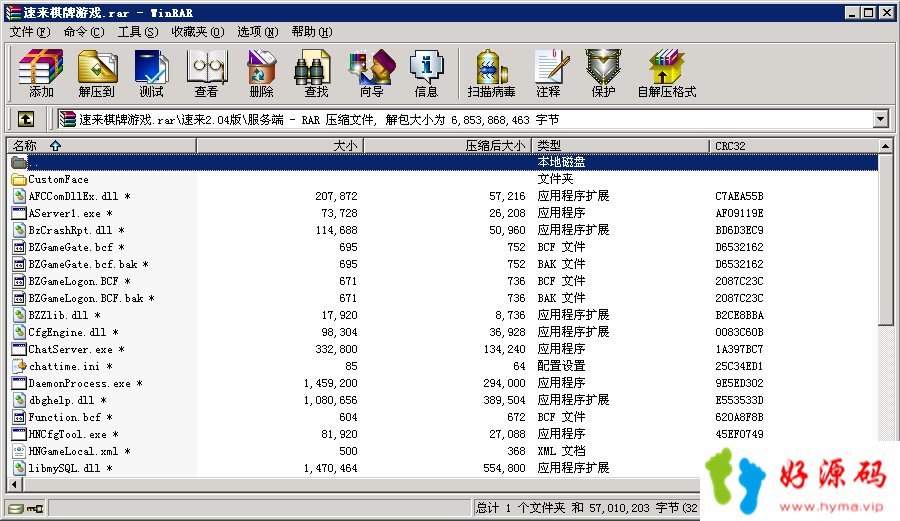Click the vertical scrollbar up arrow
Viewport: 900px width, 521px height.
point(886,146)
